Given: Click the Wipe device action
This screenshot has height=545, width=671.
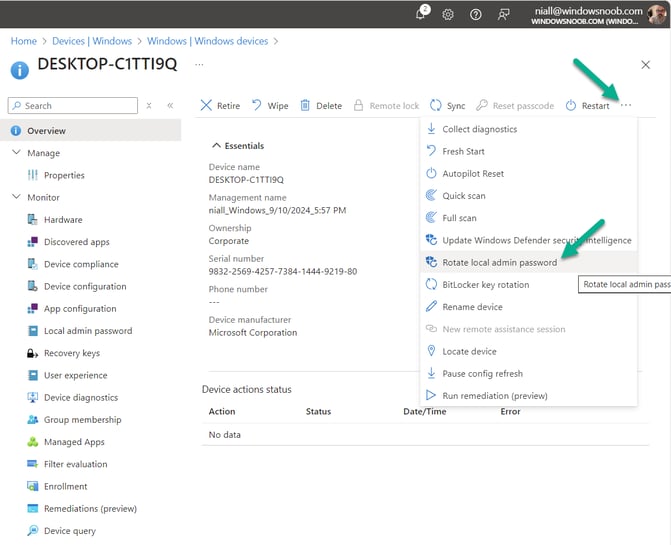Looking at the screenshot, I should [270, 105].
